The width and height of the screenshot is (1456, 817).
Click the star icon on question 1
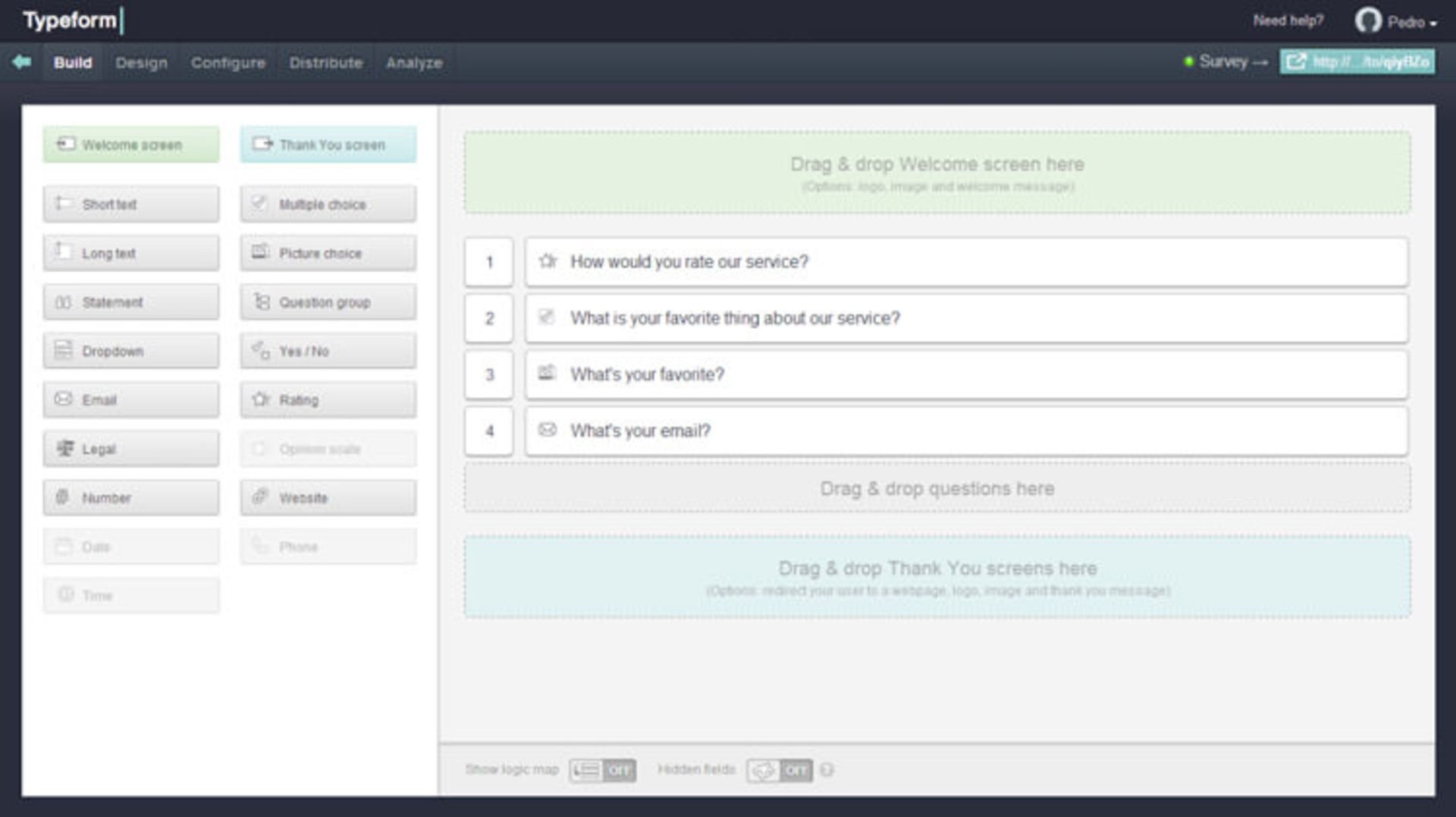pos(548,261)
